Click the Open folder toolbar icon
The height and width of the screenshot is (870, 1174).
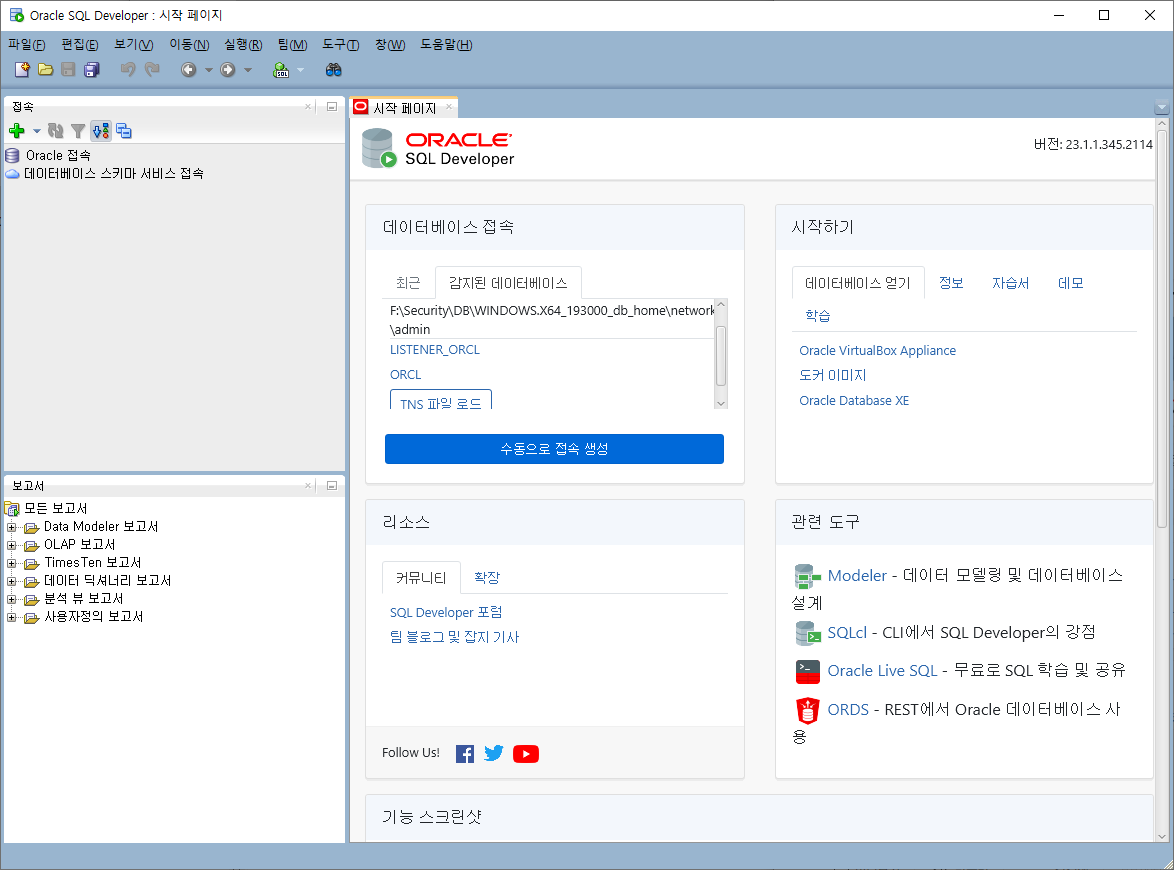(x=46, y=70)
